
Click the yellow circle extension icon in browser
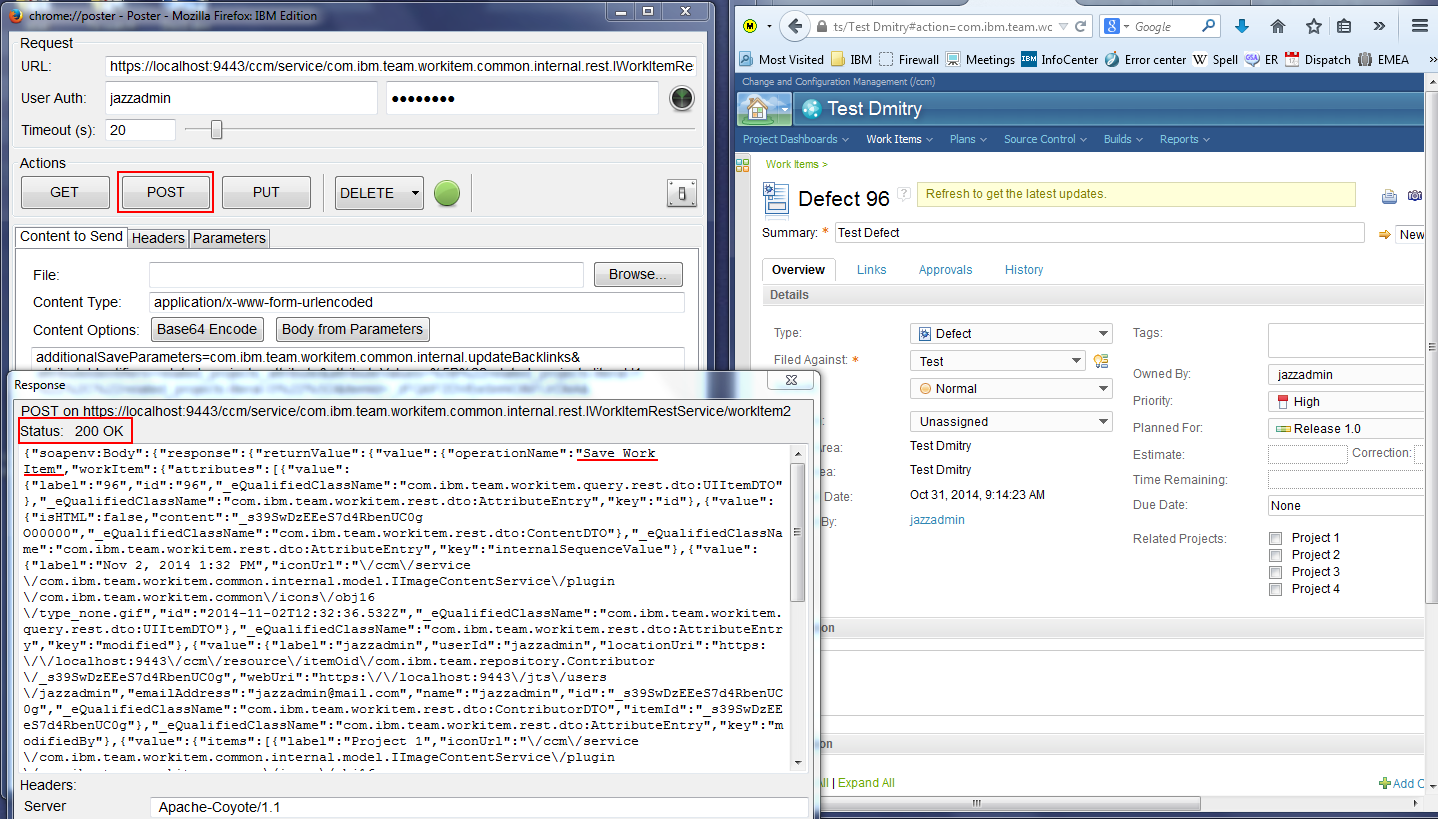tap(749, 26)
